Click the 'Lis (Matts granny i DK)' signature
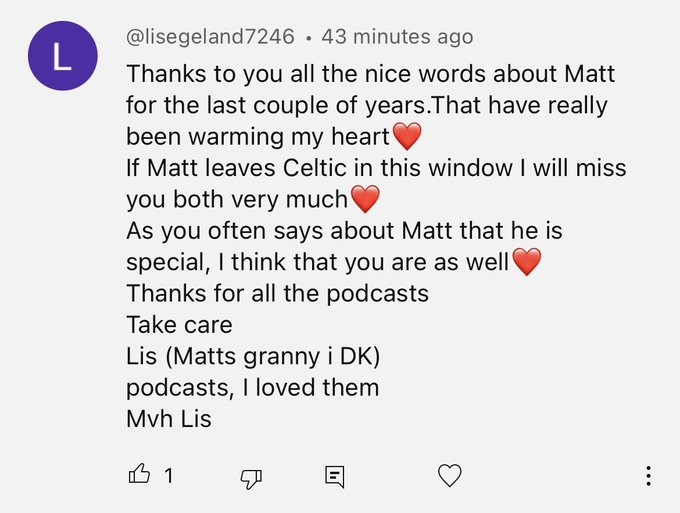680x513 pixels. point(253,356)
